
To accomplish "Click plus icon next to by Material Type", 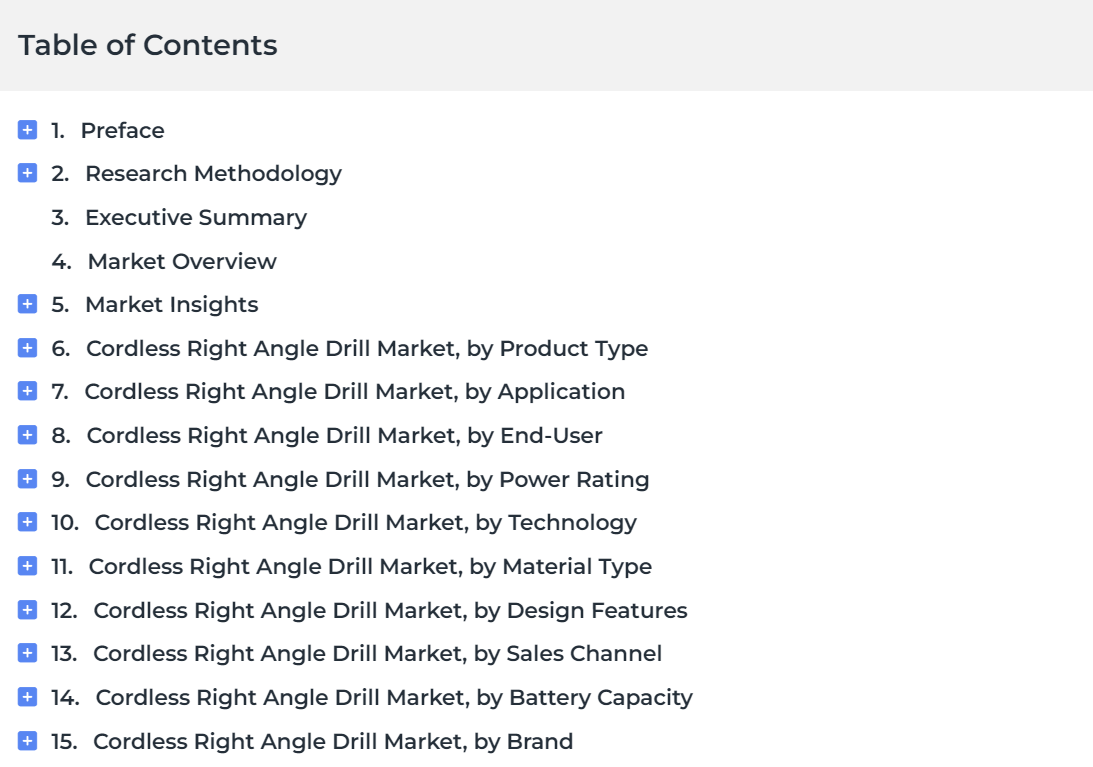I will click(27, 566).
